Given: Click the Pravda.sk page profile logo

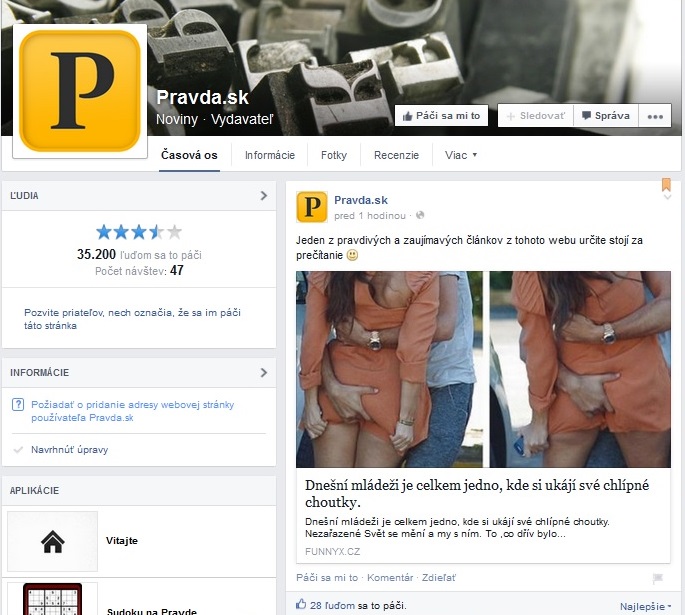Looking at the screenshot, I should coord(80,90).
